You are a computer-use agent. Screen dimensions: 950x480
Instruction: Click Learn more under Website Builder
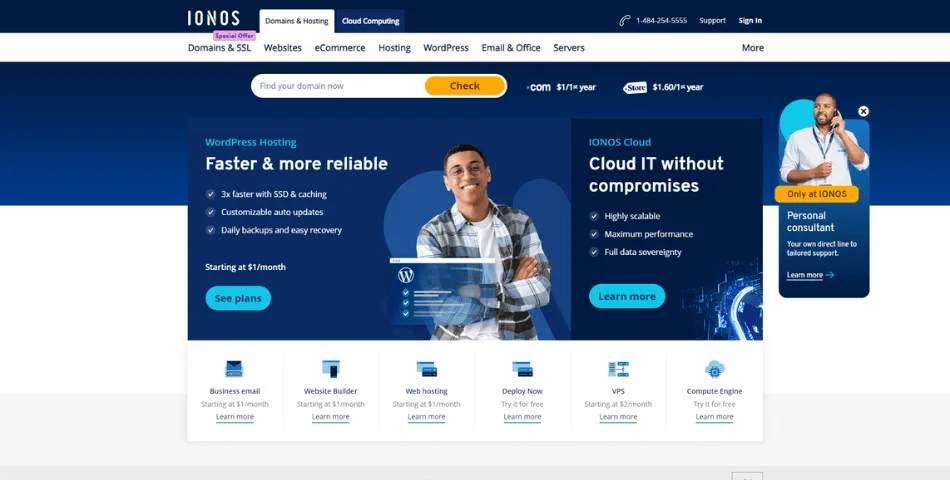[330, 417]
